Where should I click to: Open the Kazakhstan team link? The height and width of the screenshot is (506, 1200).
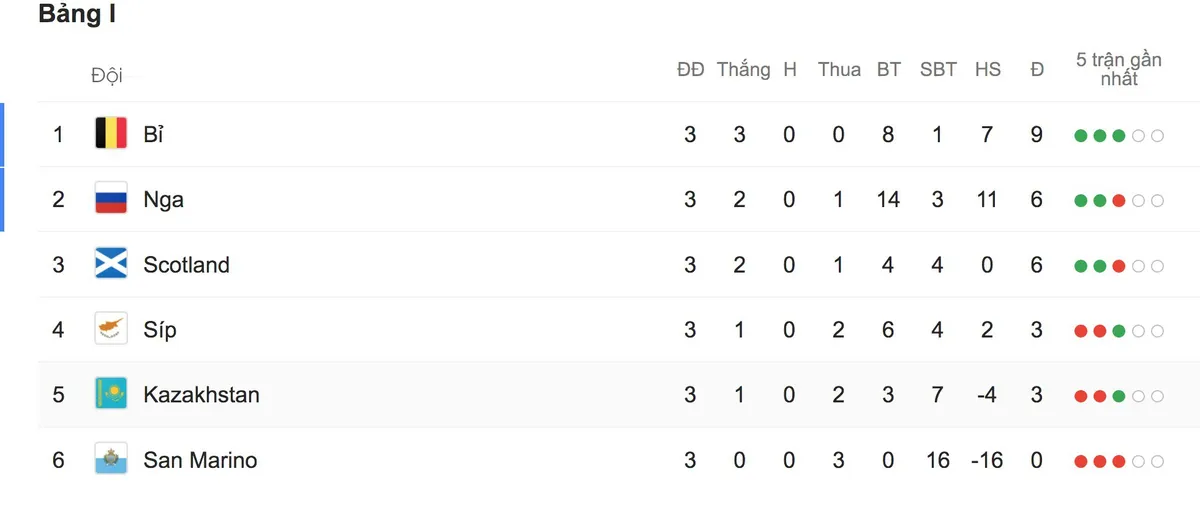201,395
